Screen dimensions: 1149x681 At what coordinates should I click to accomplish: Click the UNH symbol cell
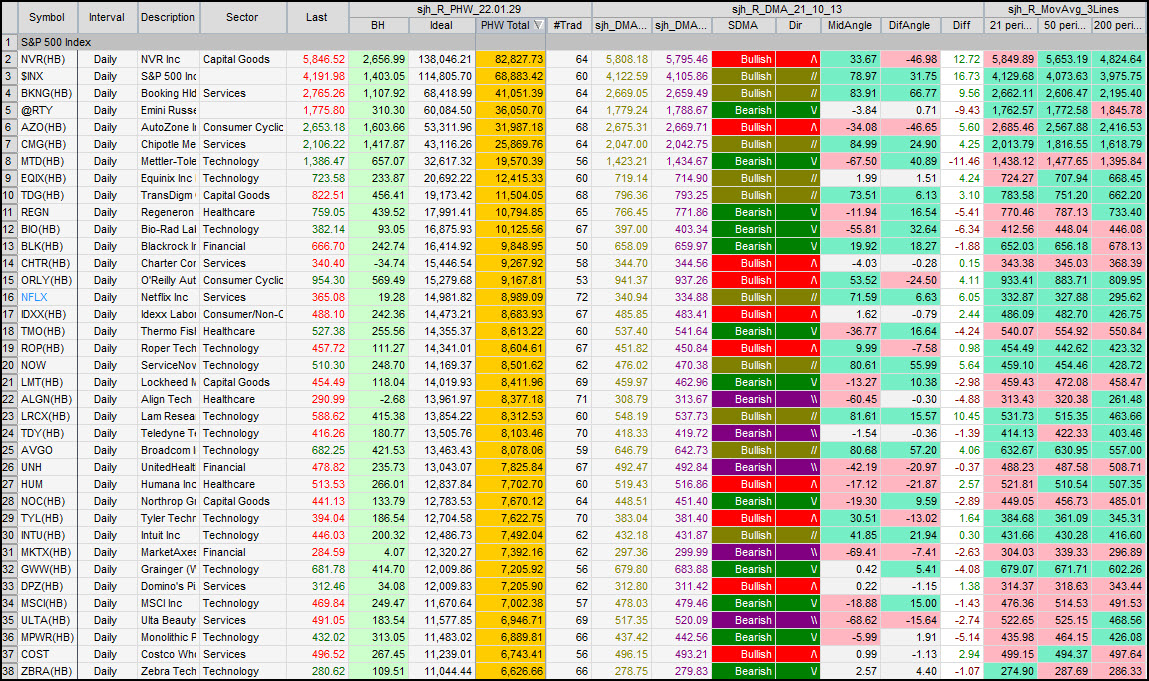coord(47,467)
